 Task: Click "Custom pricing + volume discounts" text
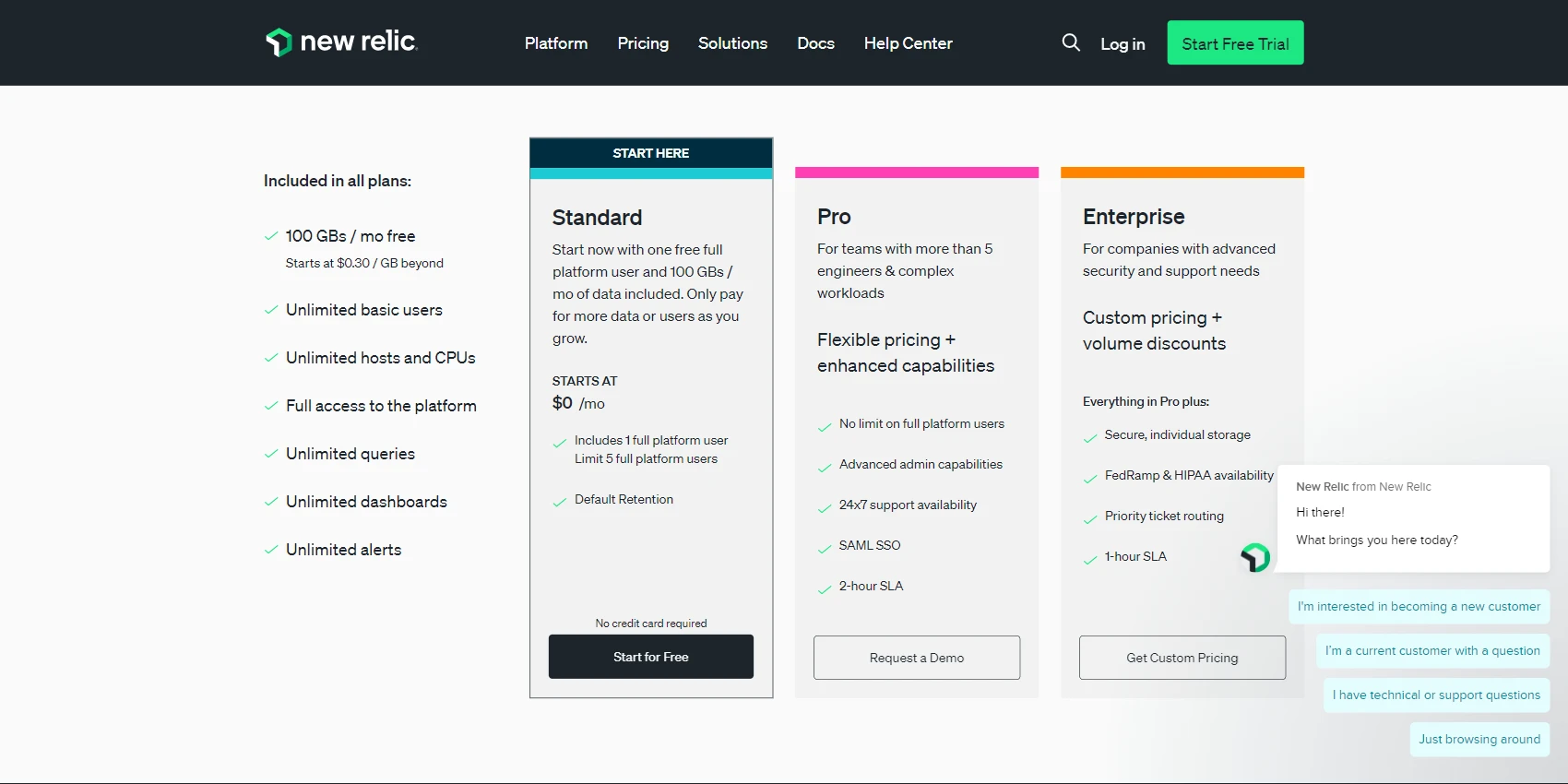[x=1154, y=331]
